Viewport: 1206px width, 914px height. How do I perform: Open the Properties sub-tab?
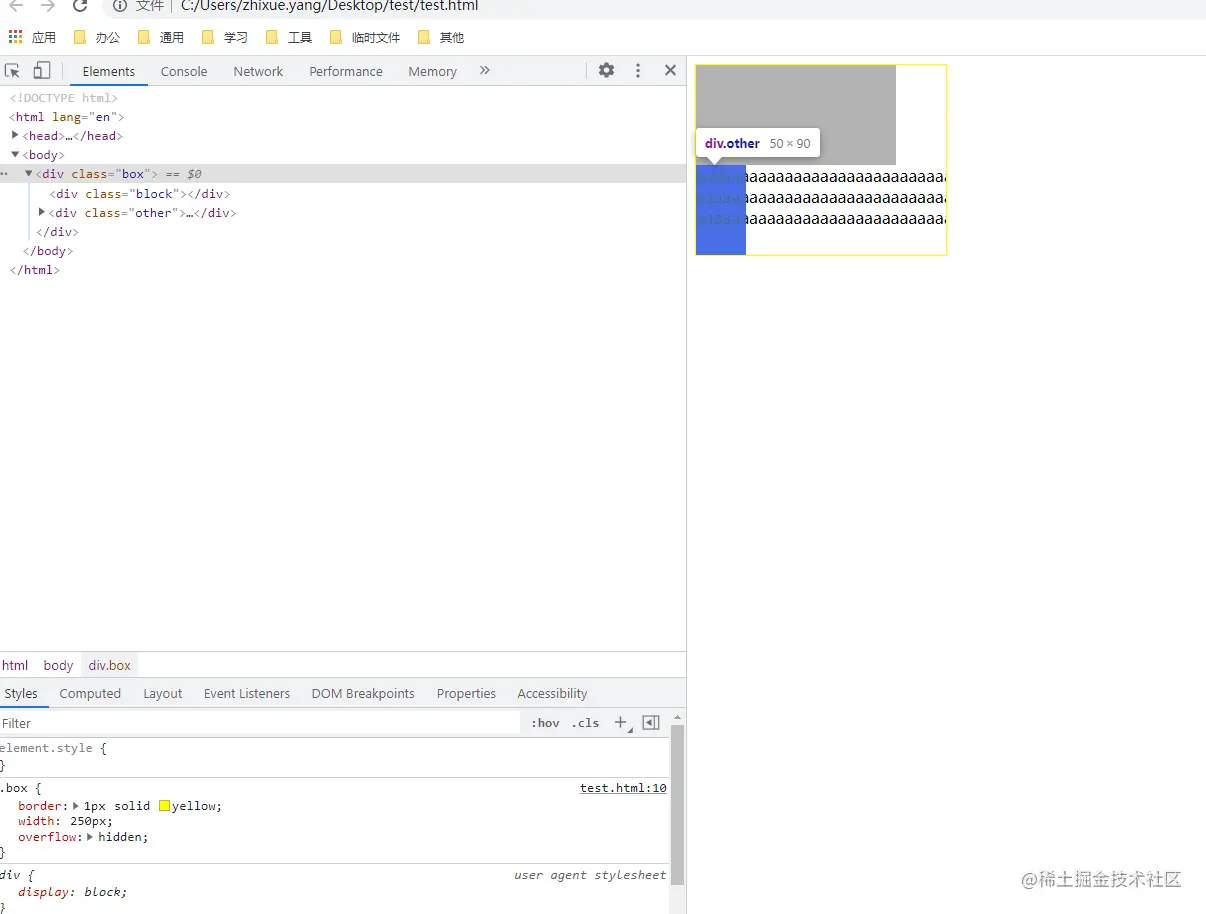tap(466, 693)
